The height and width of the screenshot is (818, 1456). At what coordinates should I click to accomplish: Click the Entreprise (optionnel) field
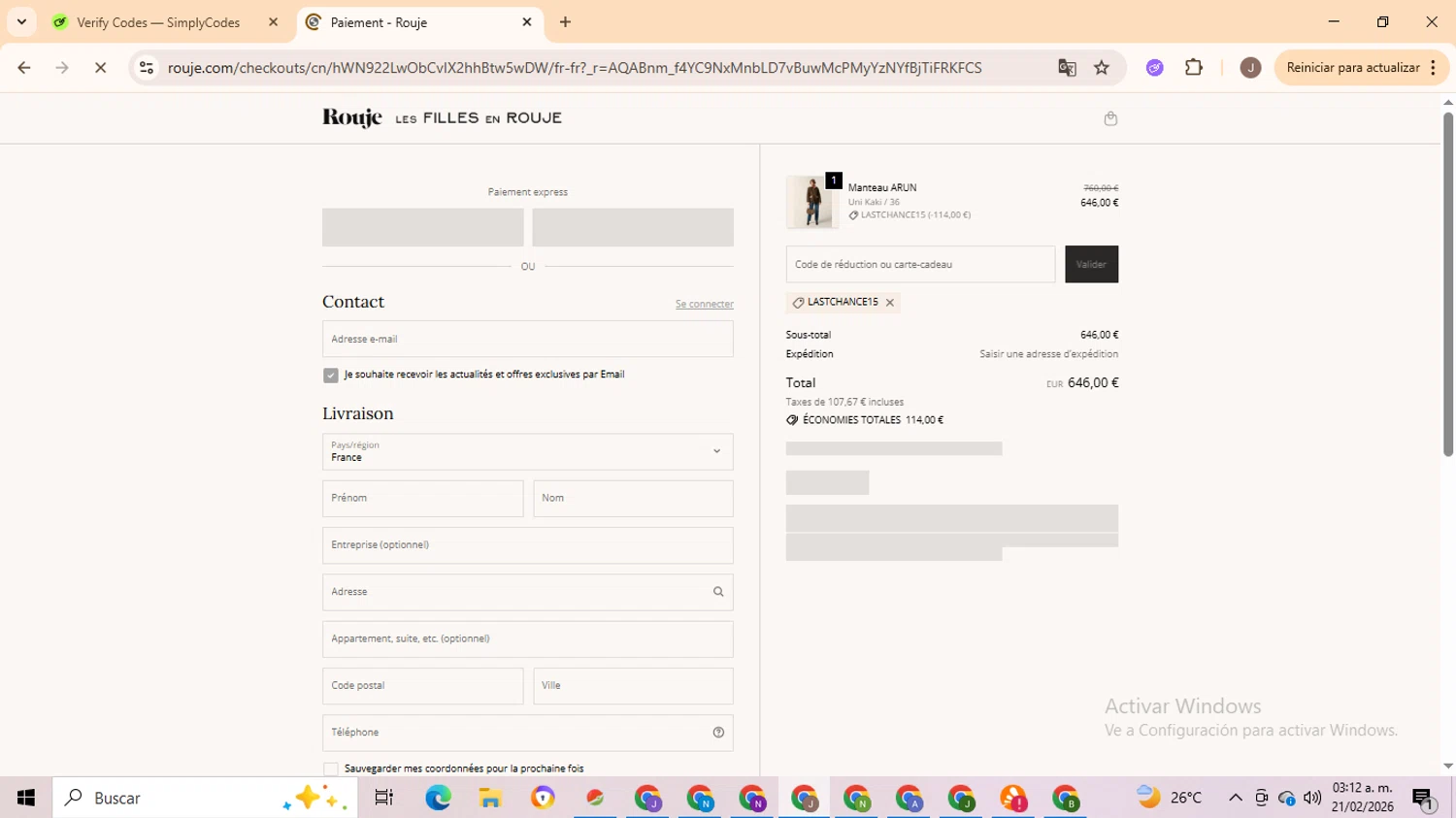(x=528, y=545)
